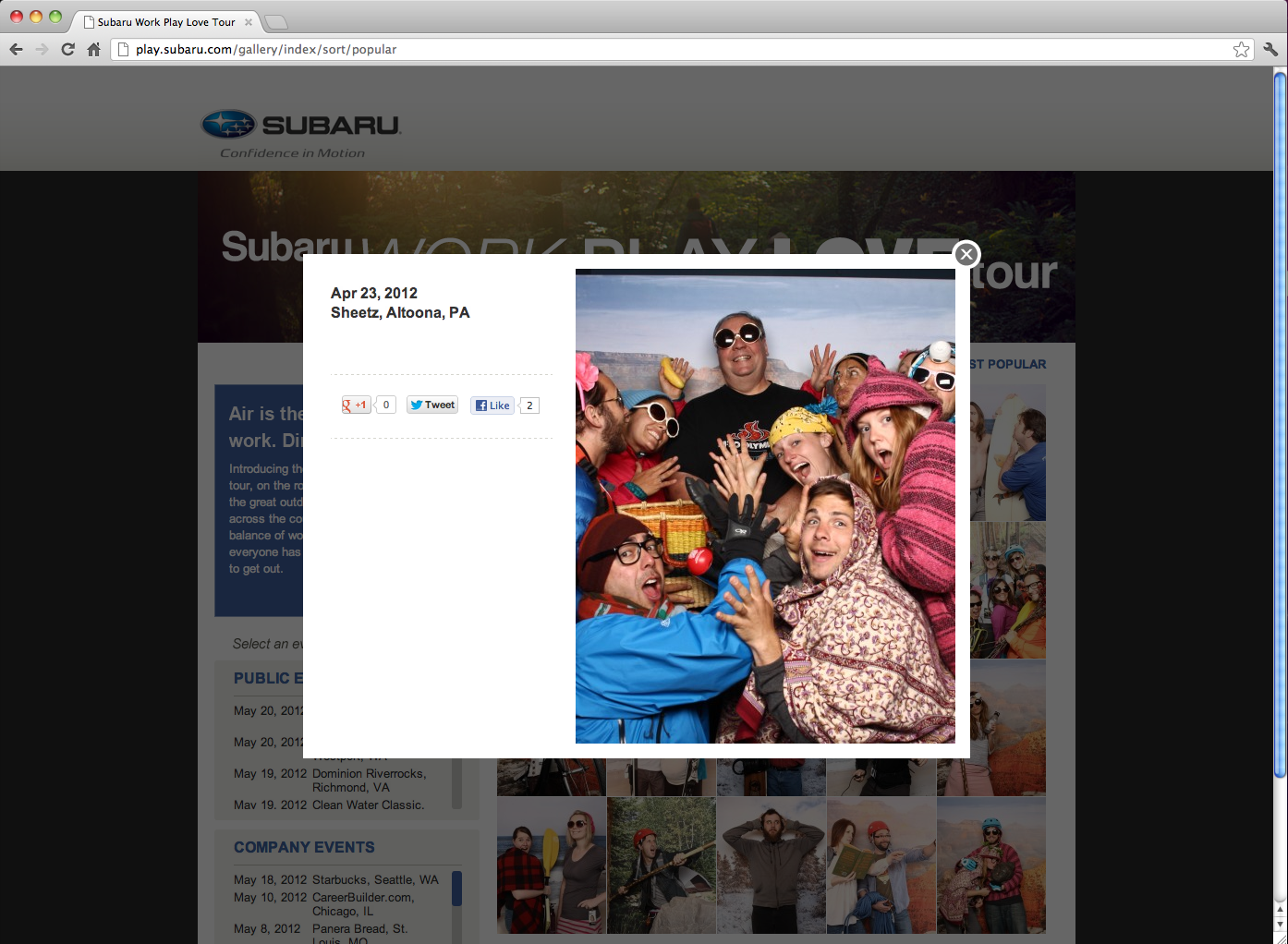Click the Facebook like count 2
The width and height of the screenshot is (1288, 944).
(529, 405)
